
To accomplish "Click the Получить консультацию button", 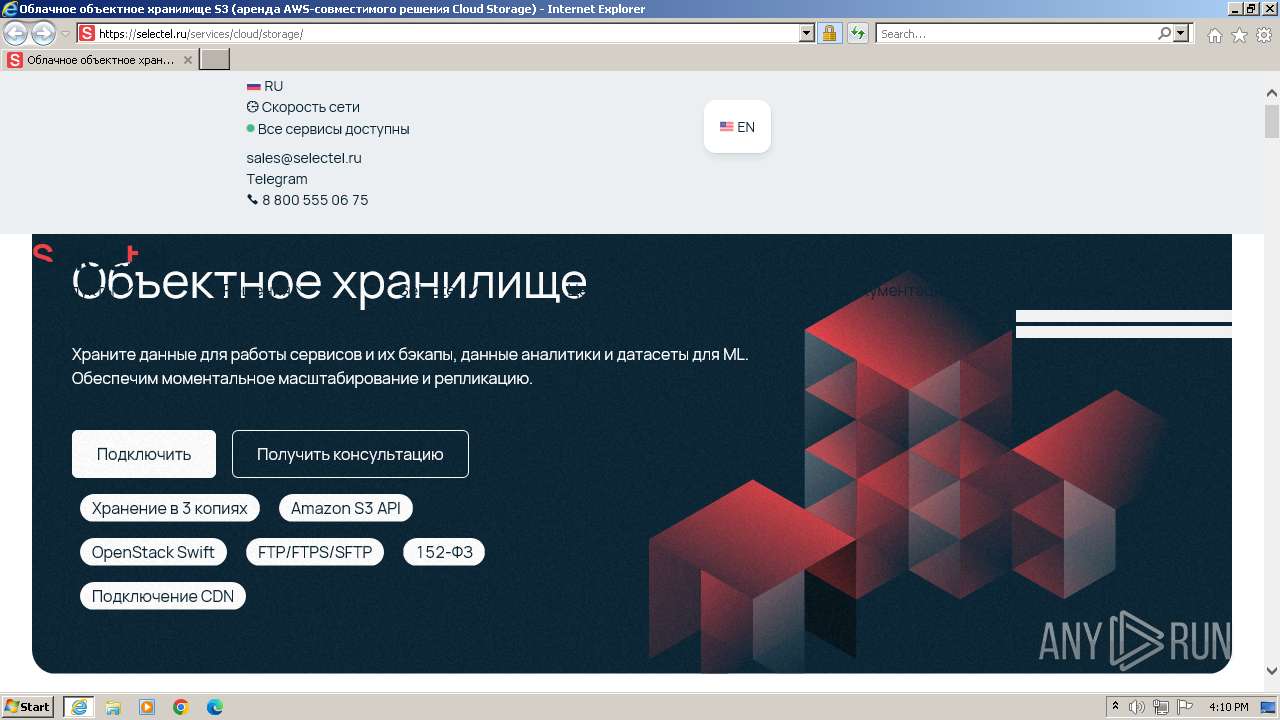I will 350,454.
